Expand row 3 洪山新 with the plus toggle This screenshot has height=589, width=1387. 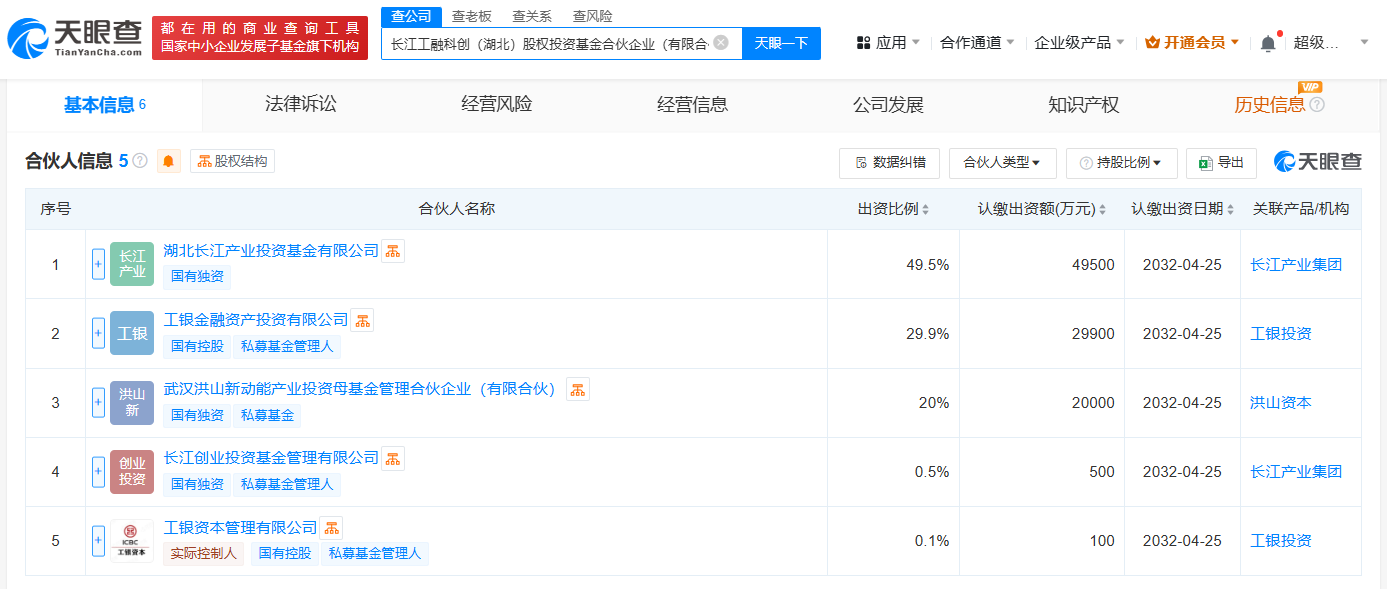98,402
